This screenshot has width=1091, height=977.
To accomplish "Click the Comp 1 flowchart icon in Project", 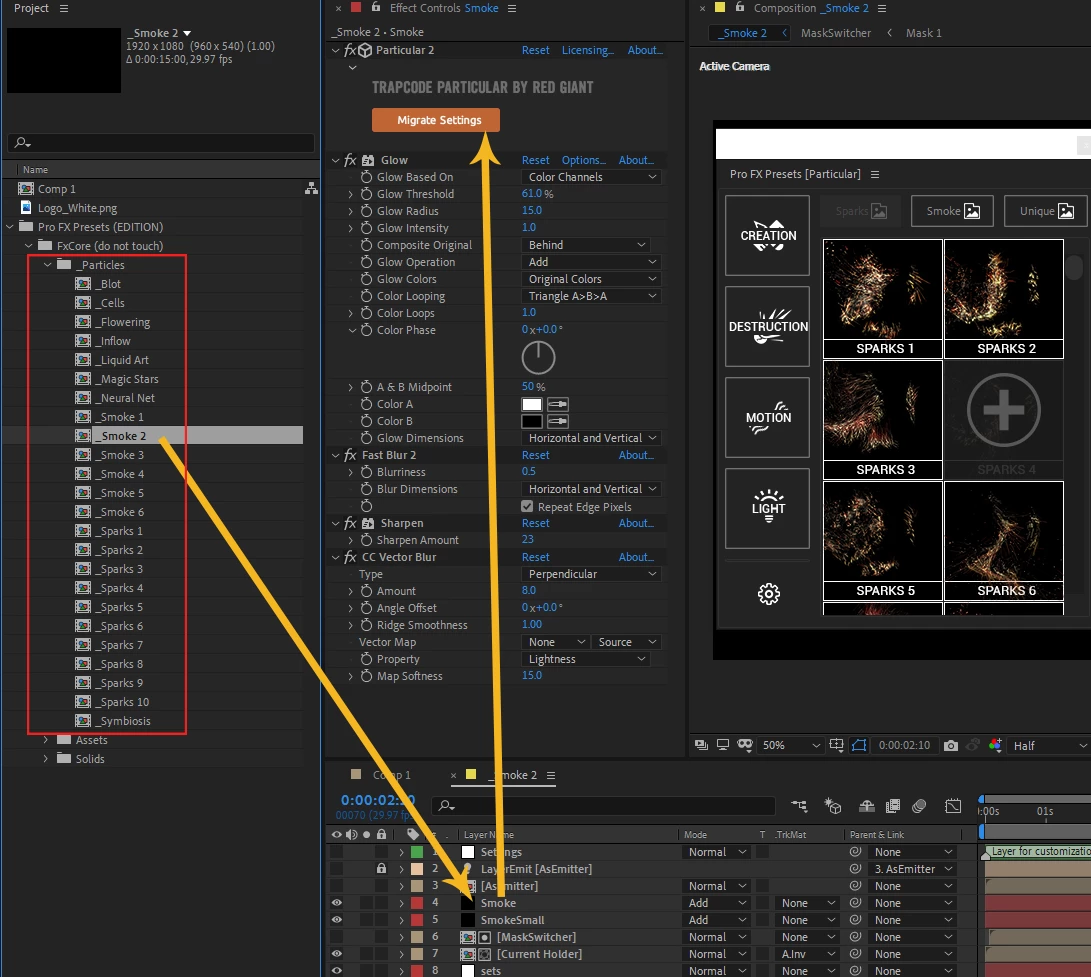I will coord(311,189).
